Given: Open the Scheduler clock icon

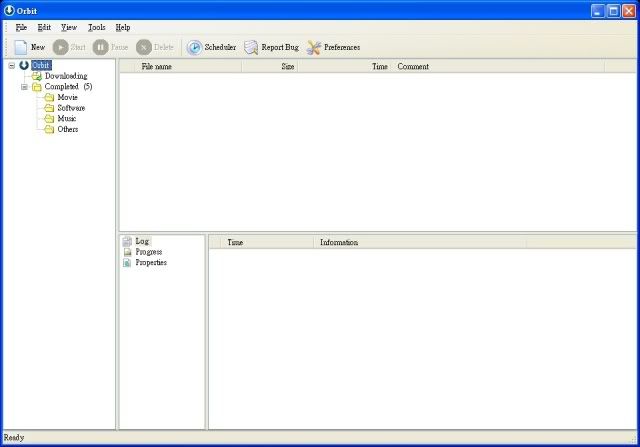Looking at the screenshot, I should click(x=194, y=47).
